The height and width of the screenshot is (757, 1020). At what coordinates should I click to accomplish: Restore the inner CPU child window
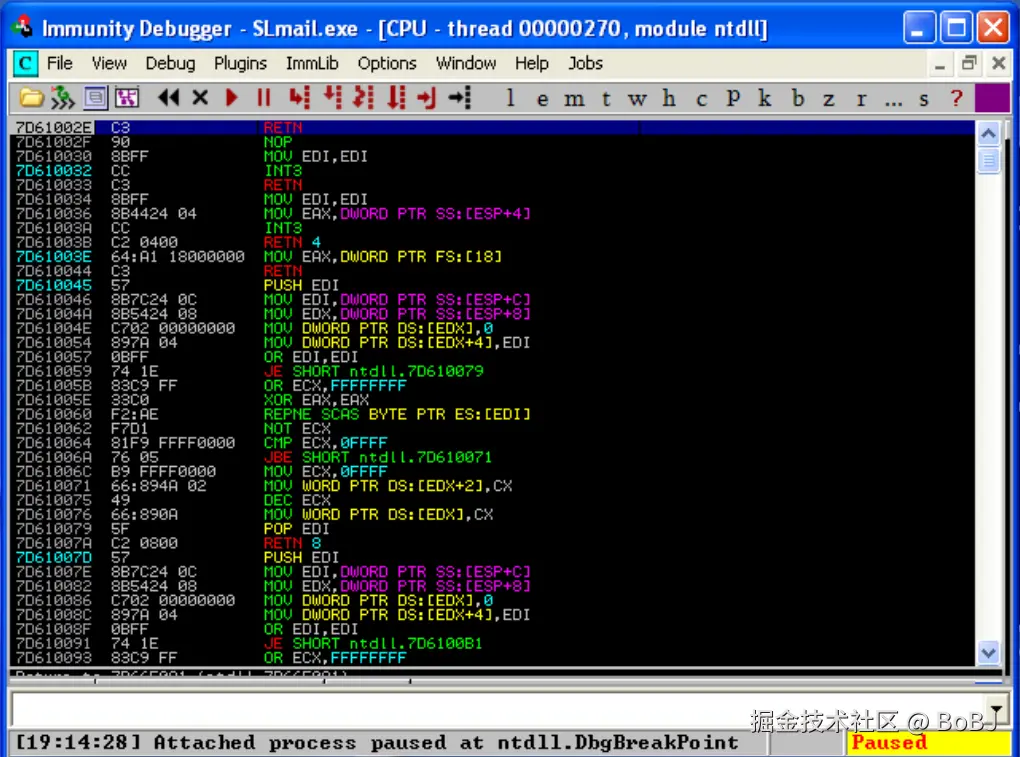(x=969, y=63)
